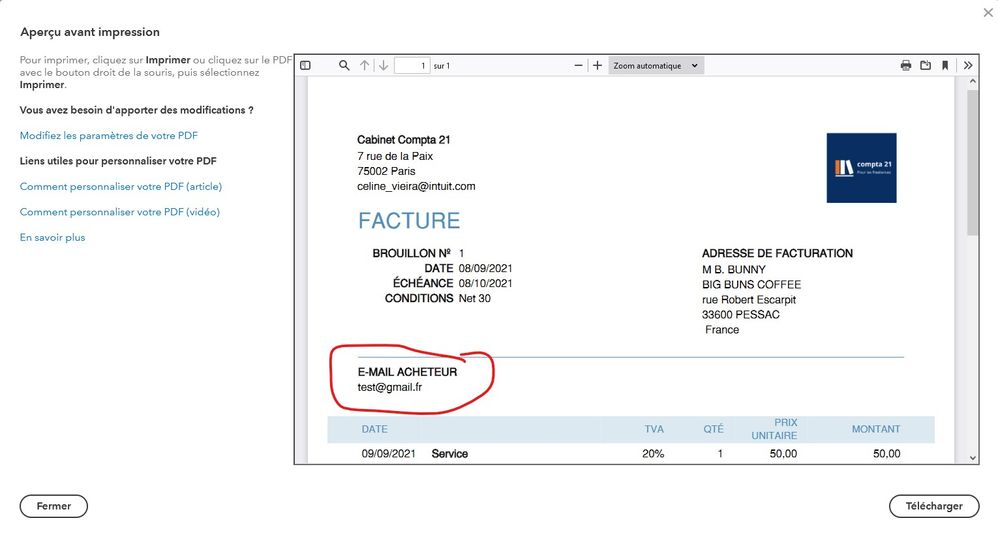Viewport: 998px width, 535px height.
Task: Click the MONTANT column header
Action: [876, 429]
